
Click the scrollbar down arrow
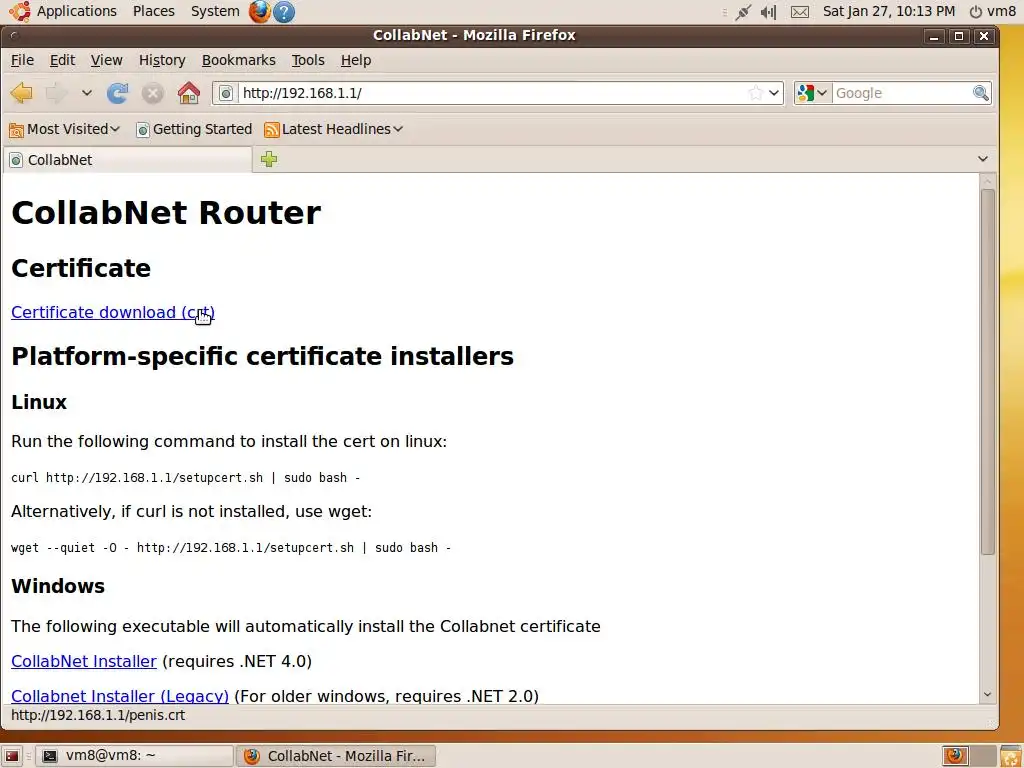click(x=987, y=694)
